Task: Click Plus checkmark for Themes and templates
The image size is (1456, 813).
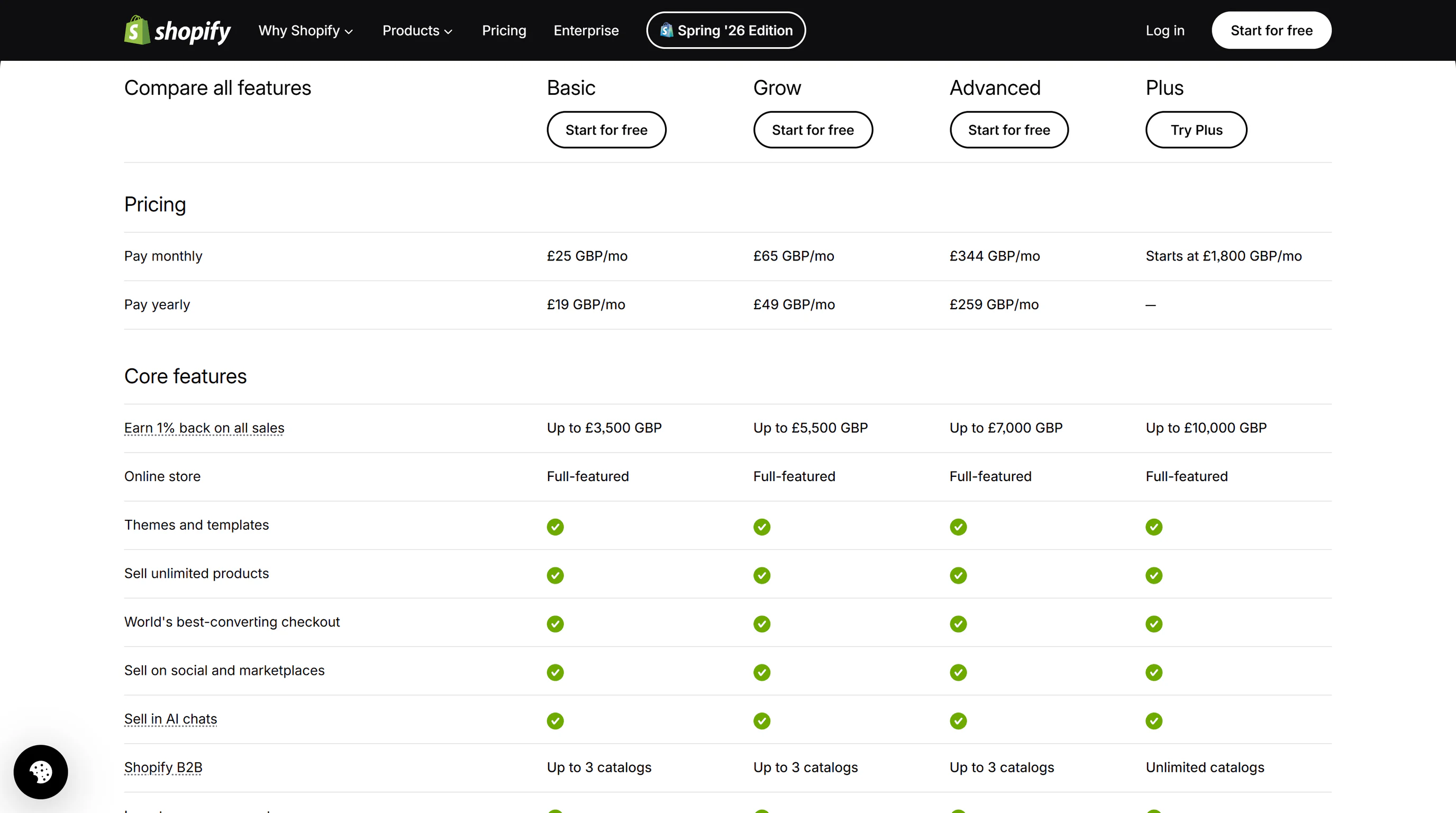Action: pyautogui.click(x=1154, y=527)
